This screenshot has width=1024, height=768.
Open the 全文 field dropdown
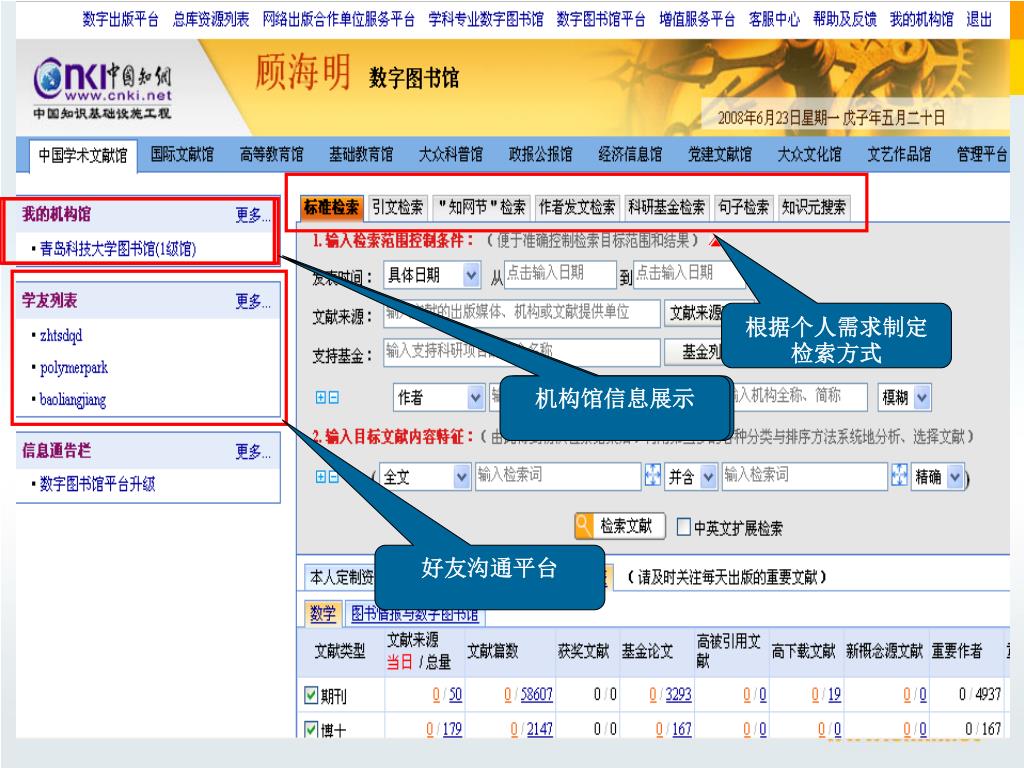tap(461, 477)
